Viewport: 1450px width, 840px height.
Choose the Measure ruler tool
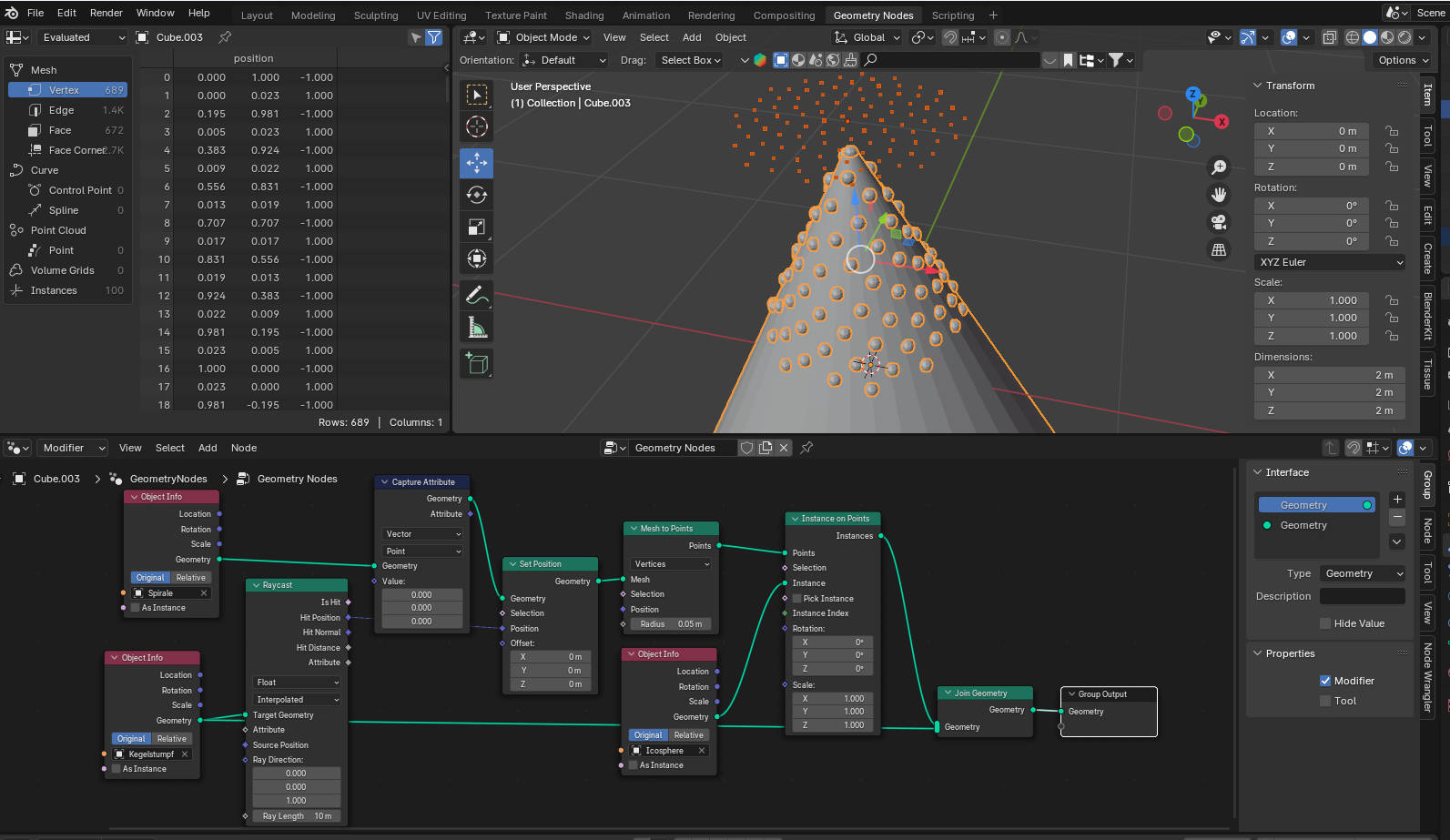tap(476, 328)
